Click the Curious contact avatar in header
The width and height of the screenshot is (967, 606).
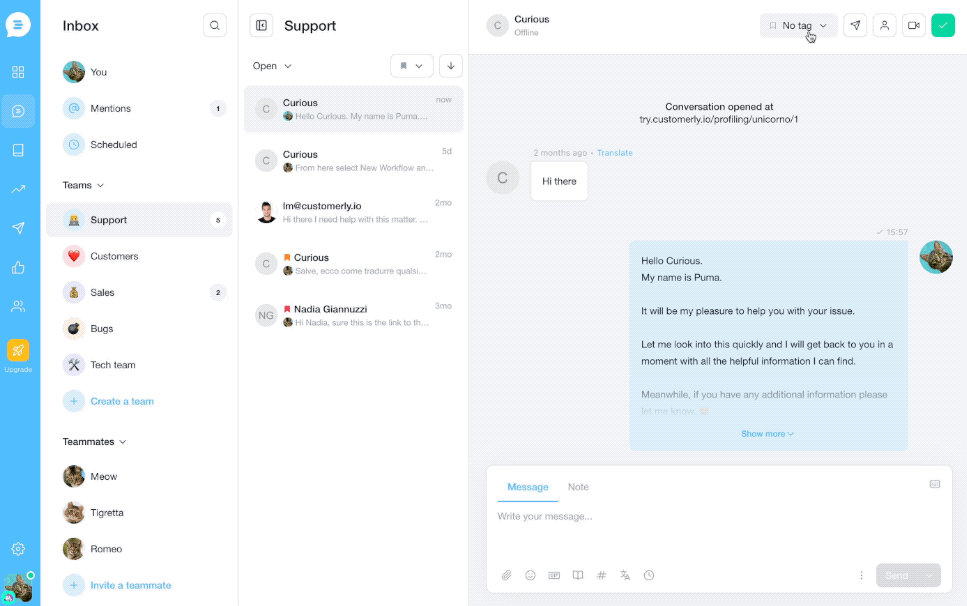497,25
